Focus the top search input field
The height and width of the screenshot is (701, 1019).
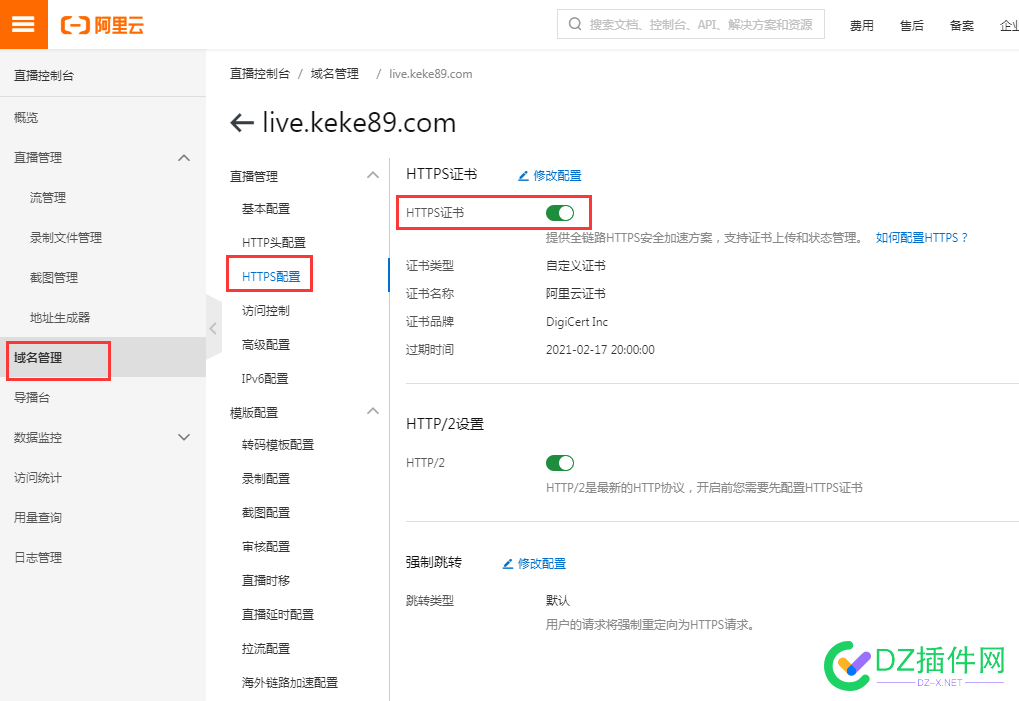tap(691, 24)
